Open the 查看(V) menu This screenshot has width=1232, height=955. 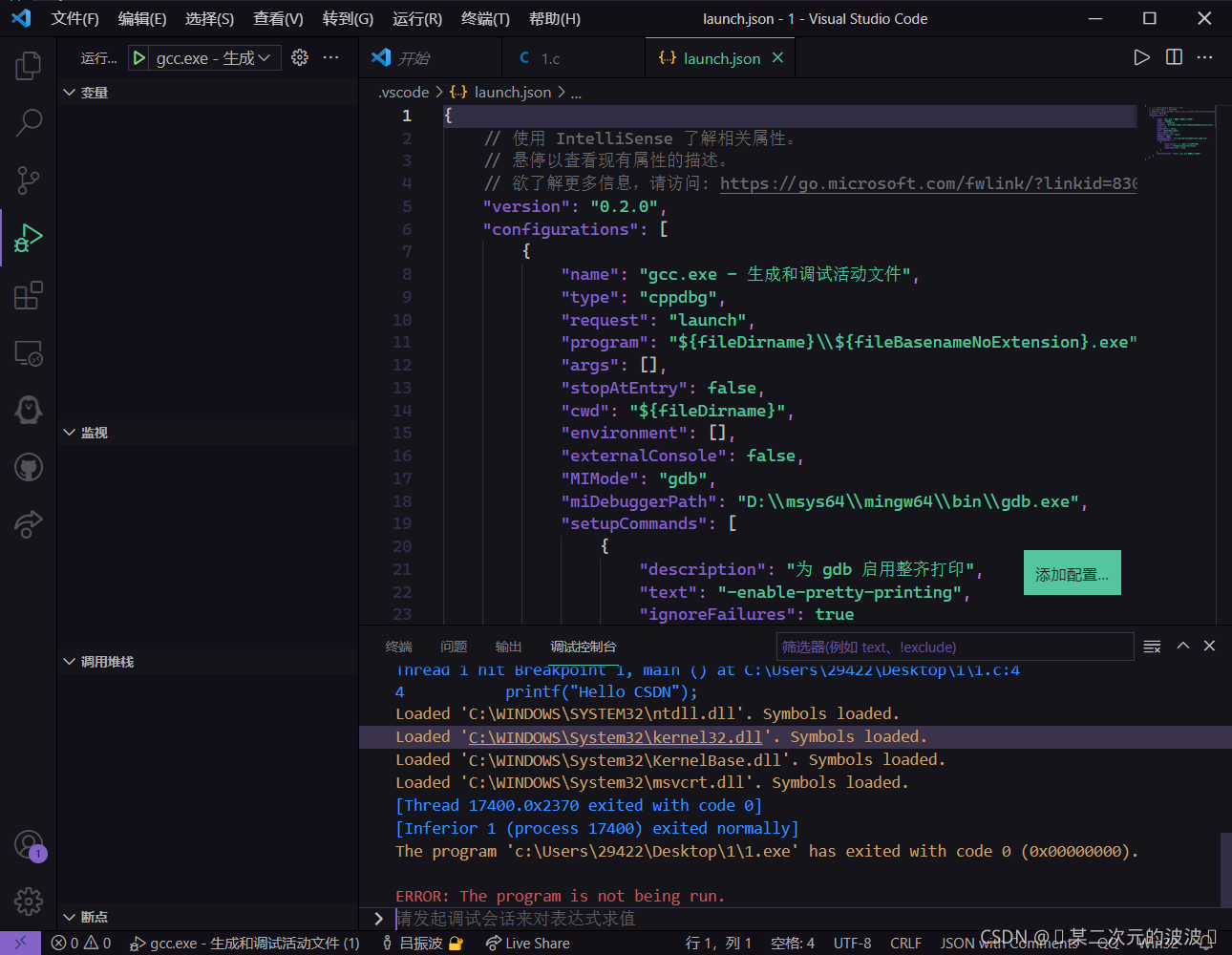pos(278,18)
